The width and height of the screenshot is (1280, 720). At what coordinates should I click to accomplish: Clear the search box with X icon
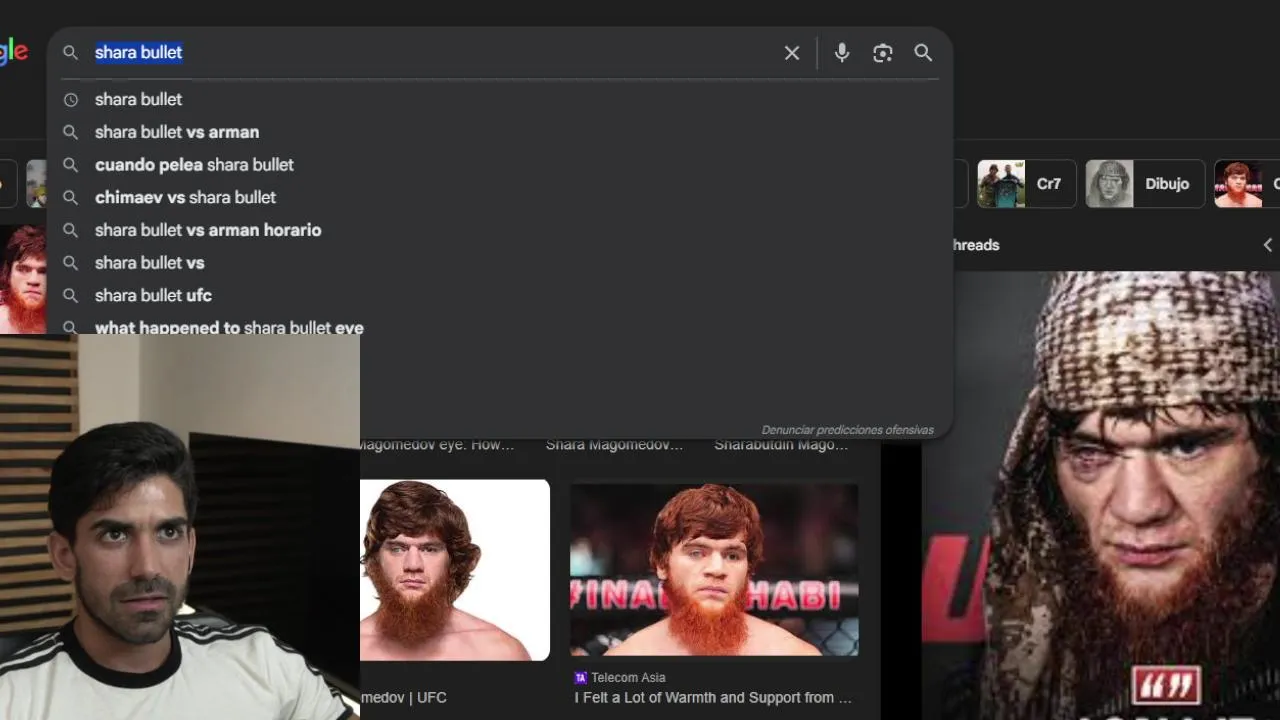pyautogui.click(x=792, y=53)
